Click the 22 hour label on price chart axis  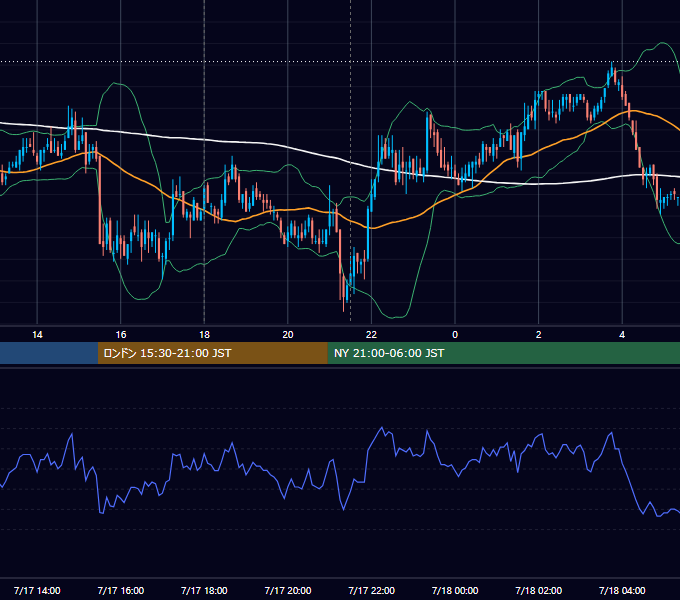click(371, 335)
